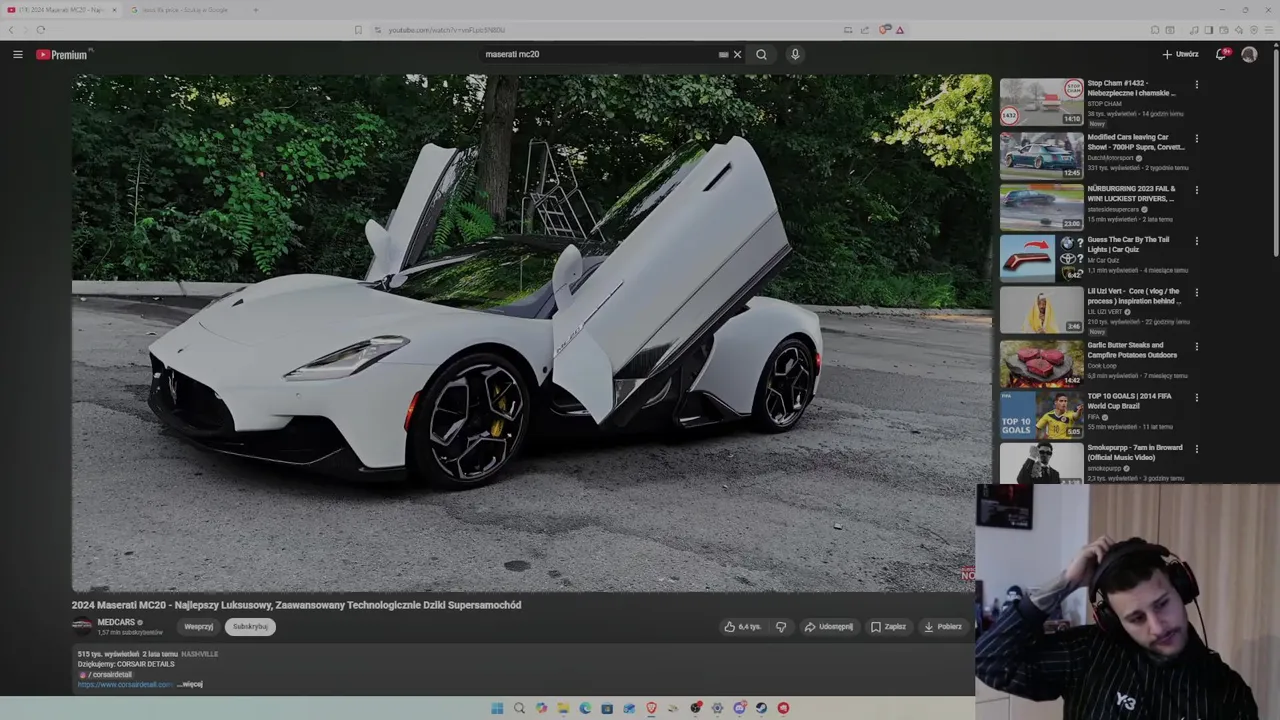The width and height of the screenshot is (1280, 720).
Task: Share the video via Udostępnij
Action: pos(829,627)
